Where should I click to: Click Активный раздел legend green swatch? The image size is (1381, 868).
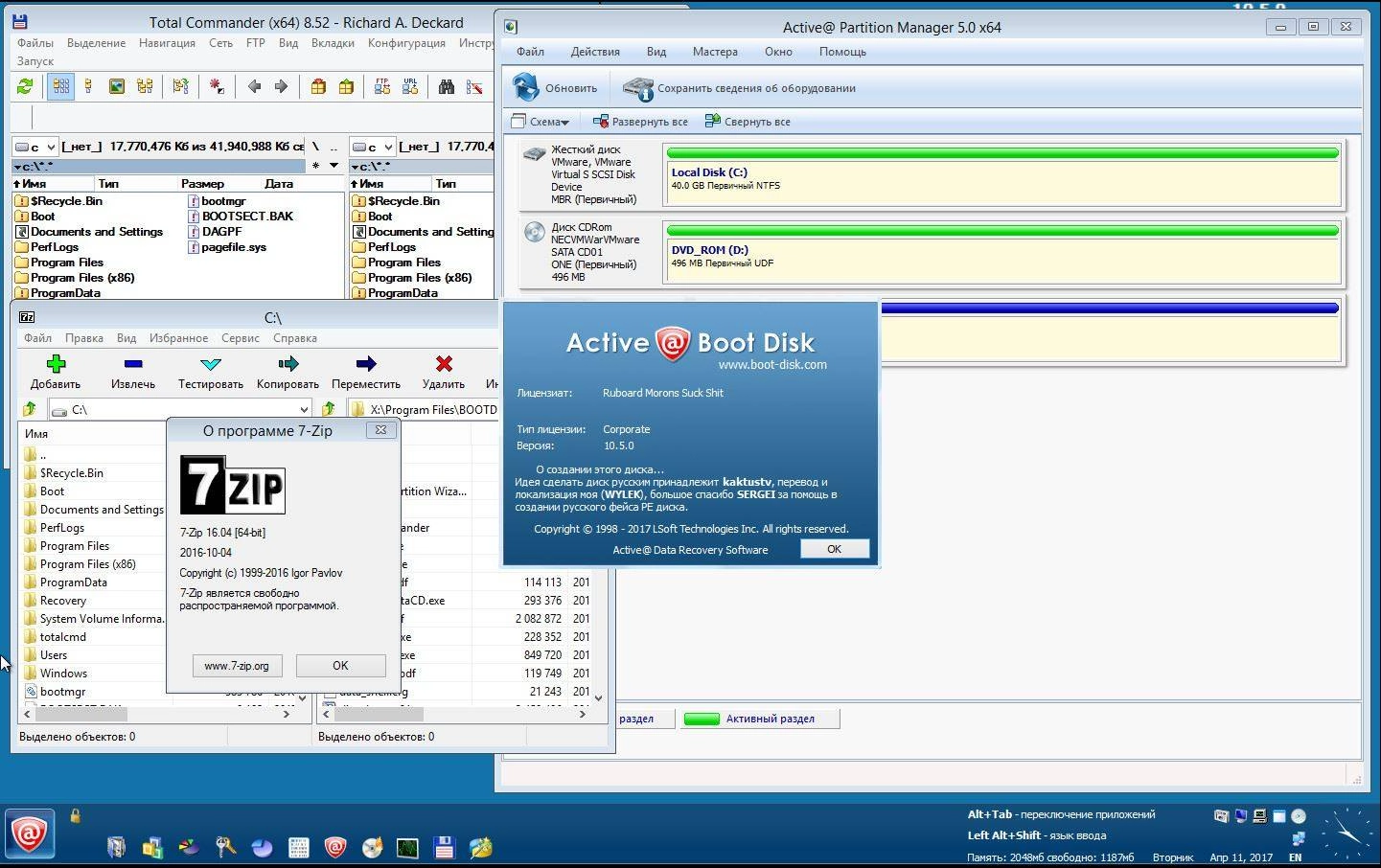click(702, 719)
